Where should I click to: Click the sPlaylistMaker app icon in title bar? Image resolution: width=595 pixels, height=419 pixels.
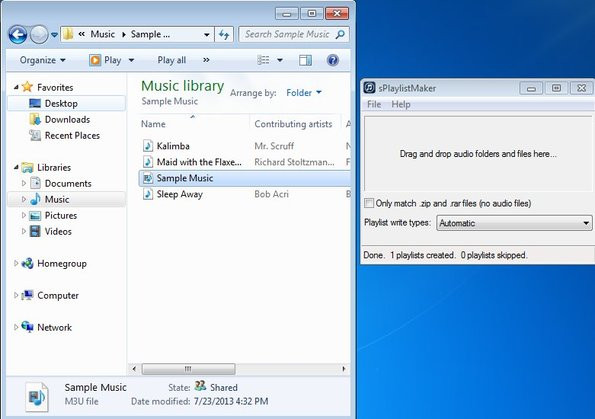click(369, 88)
